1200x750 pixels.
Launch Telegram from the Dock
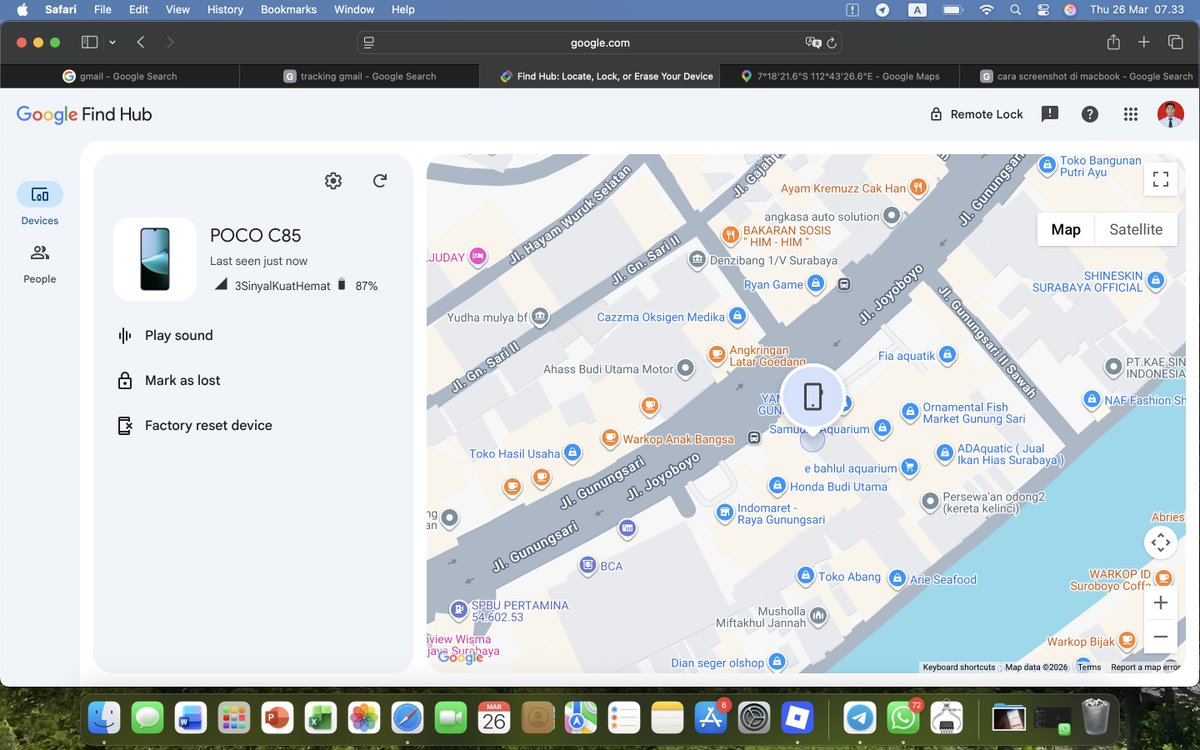point(860,717)
